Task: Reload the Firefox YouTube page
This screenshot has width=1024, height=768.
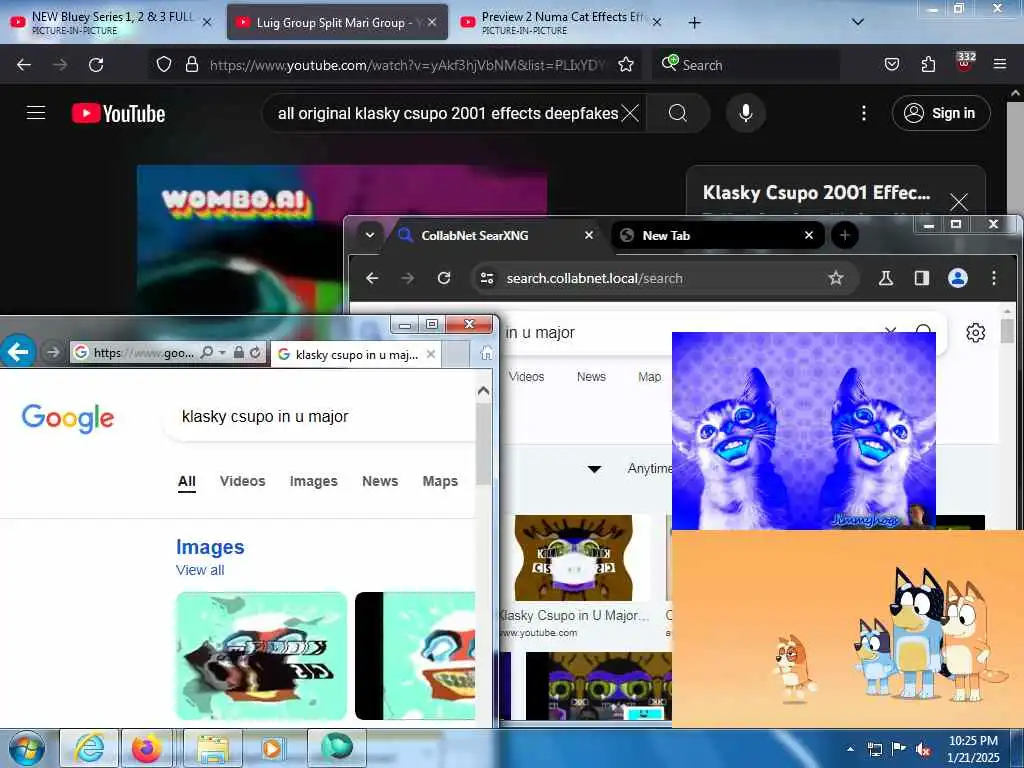Action: coord(96,65)
